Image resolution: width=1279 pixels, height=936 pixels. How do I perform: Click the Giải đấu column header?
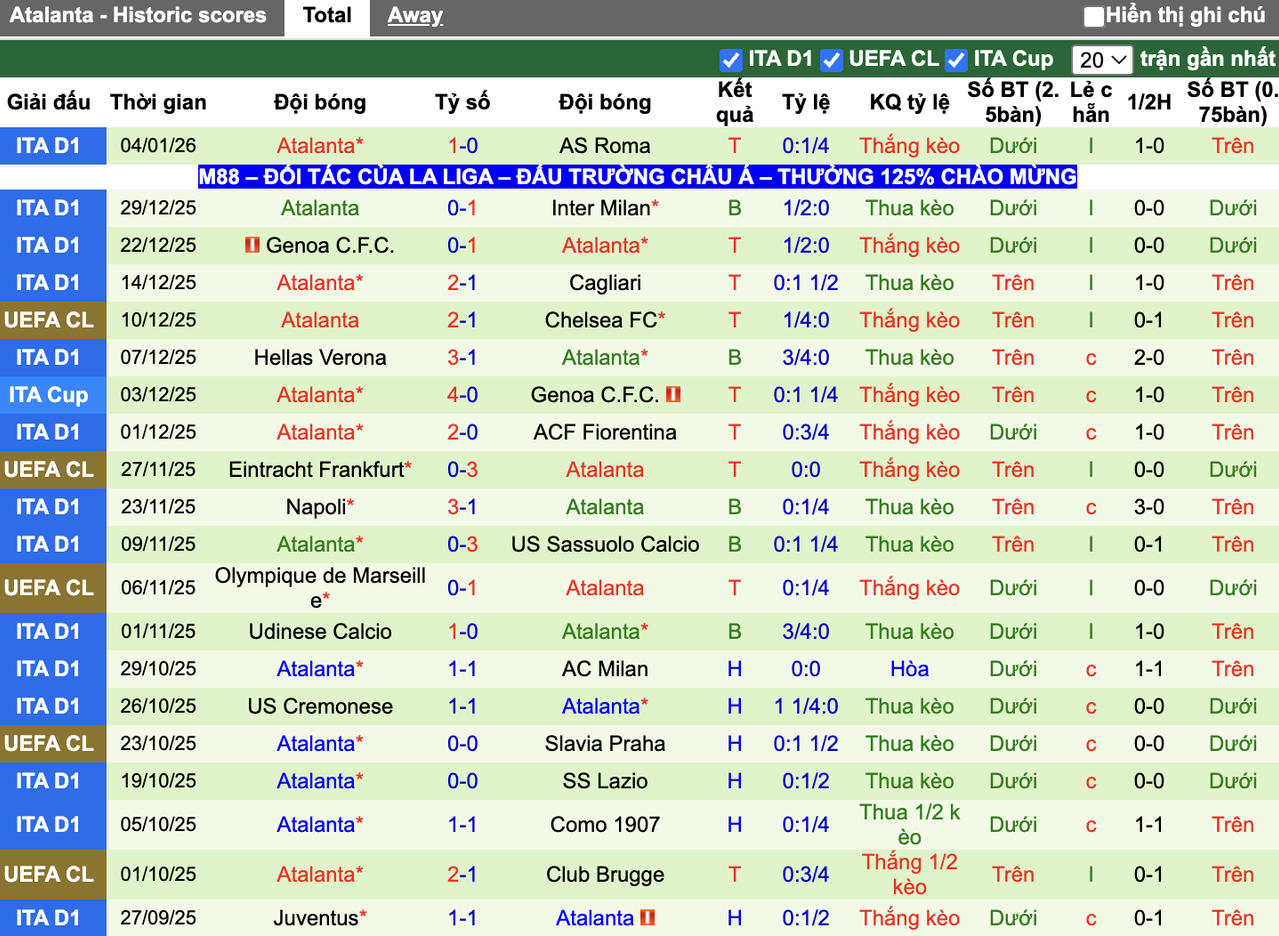[48, 102]
